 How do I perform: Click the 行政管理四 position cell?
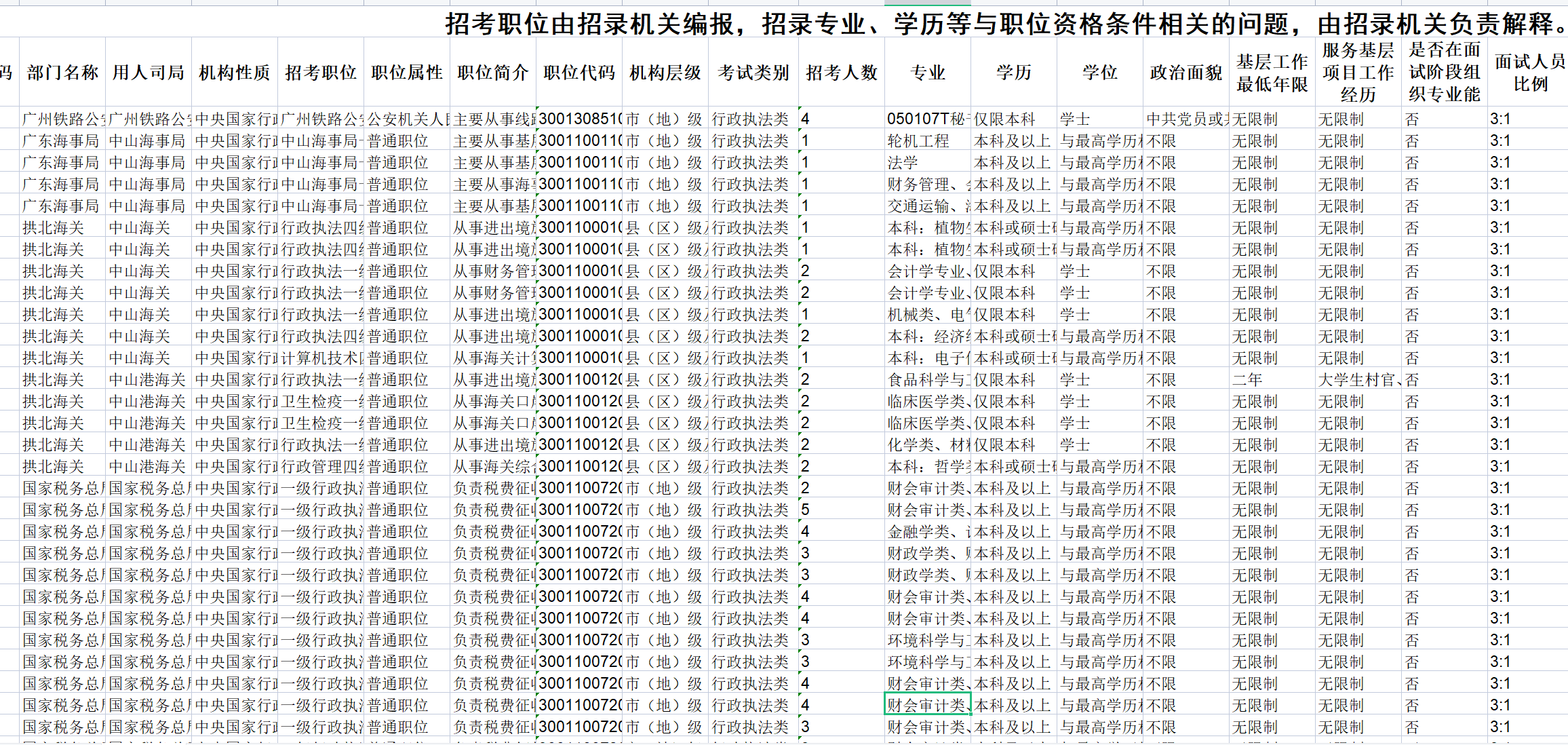tap(321, 467)
